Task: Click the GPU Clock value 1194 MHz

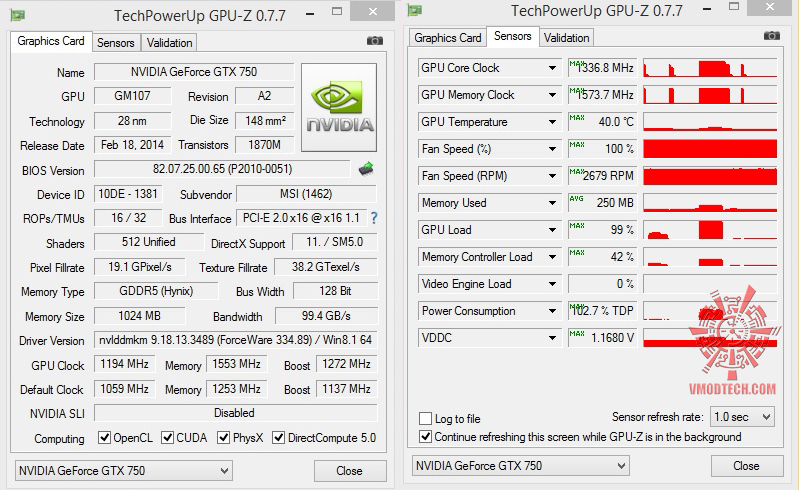Action: tap(125, 364)
